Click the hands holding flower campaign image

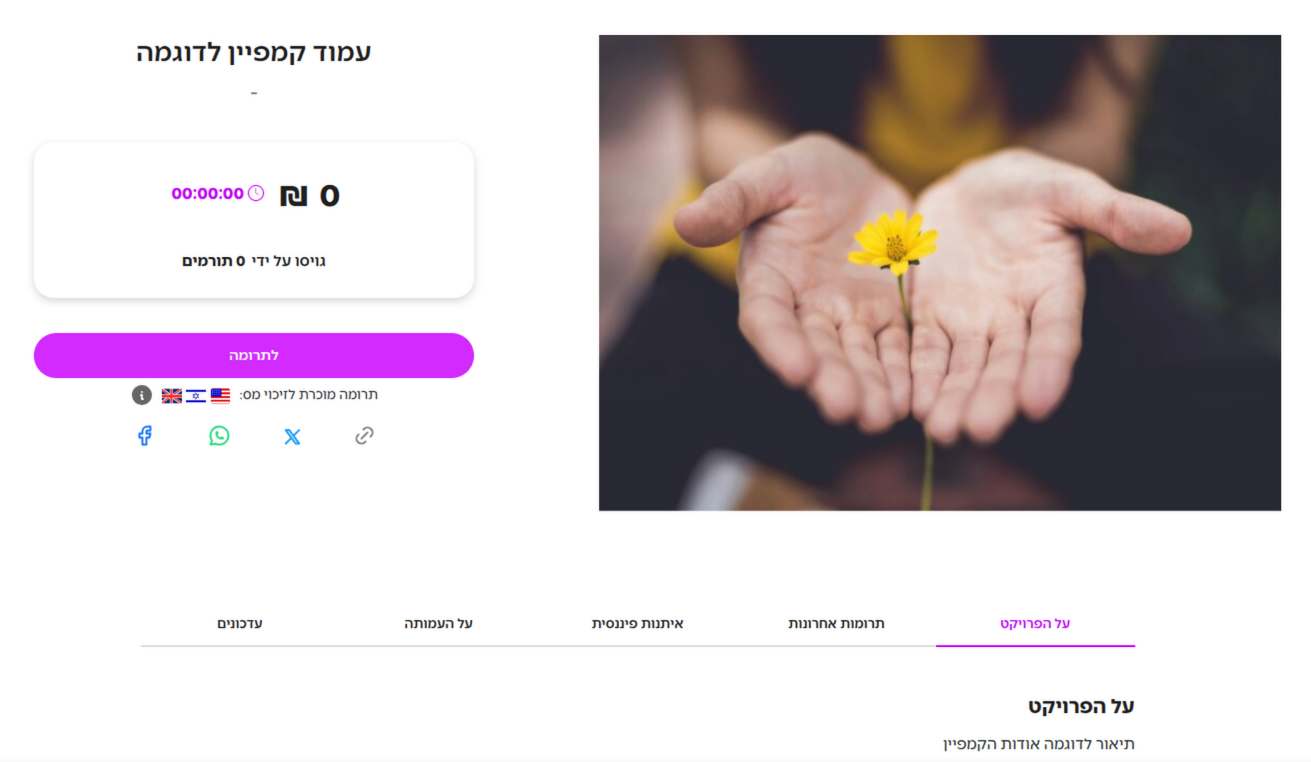pyautogui.click(x=940, y=273)
